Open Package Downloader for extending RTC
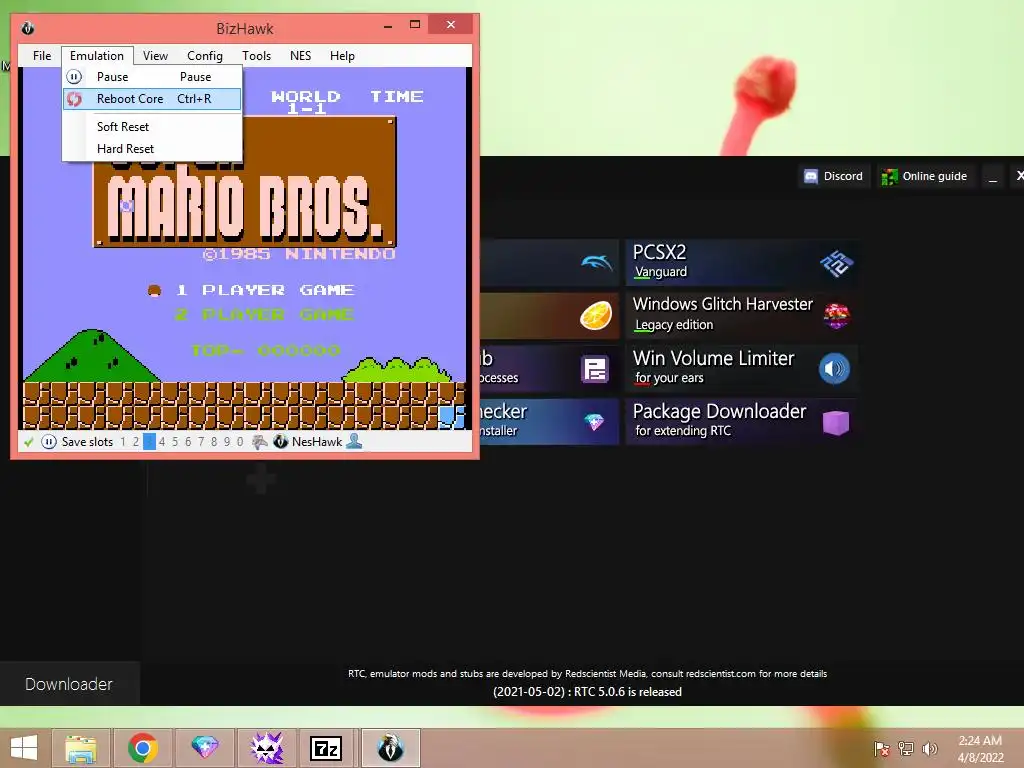The image size is (1024, 768). 742,422
